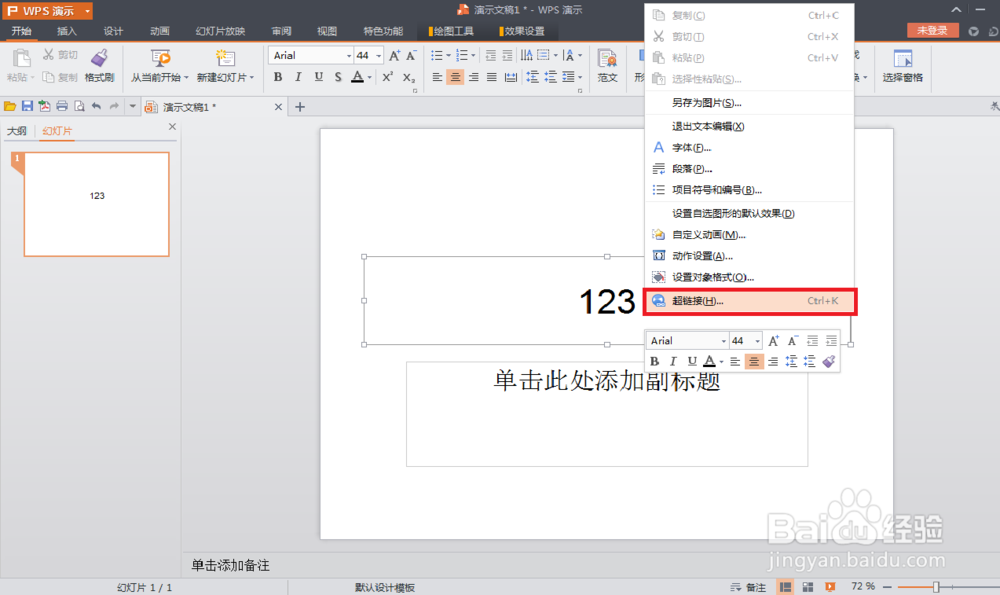Viewport: 1000px width, 595px height.
Task: Switch to slide sorter view icon
Action: (807, 587)
